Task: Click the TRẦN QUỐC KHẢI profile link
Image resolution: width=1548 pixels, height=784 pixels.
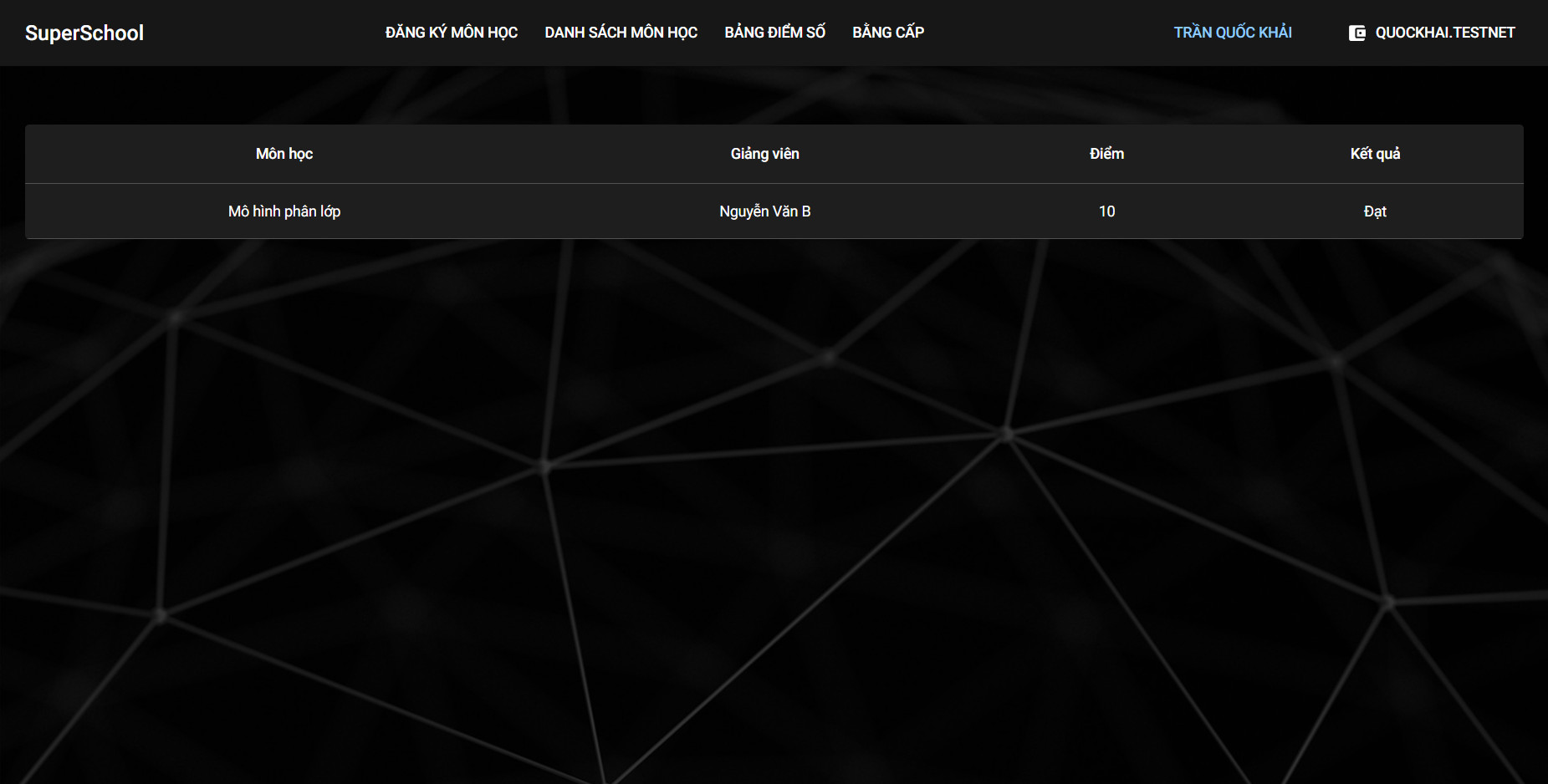Action: pyautogui.click(x=1233, y=33)
